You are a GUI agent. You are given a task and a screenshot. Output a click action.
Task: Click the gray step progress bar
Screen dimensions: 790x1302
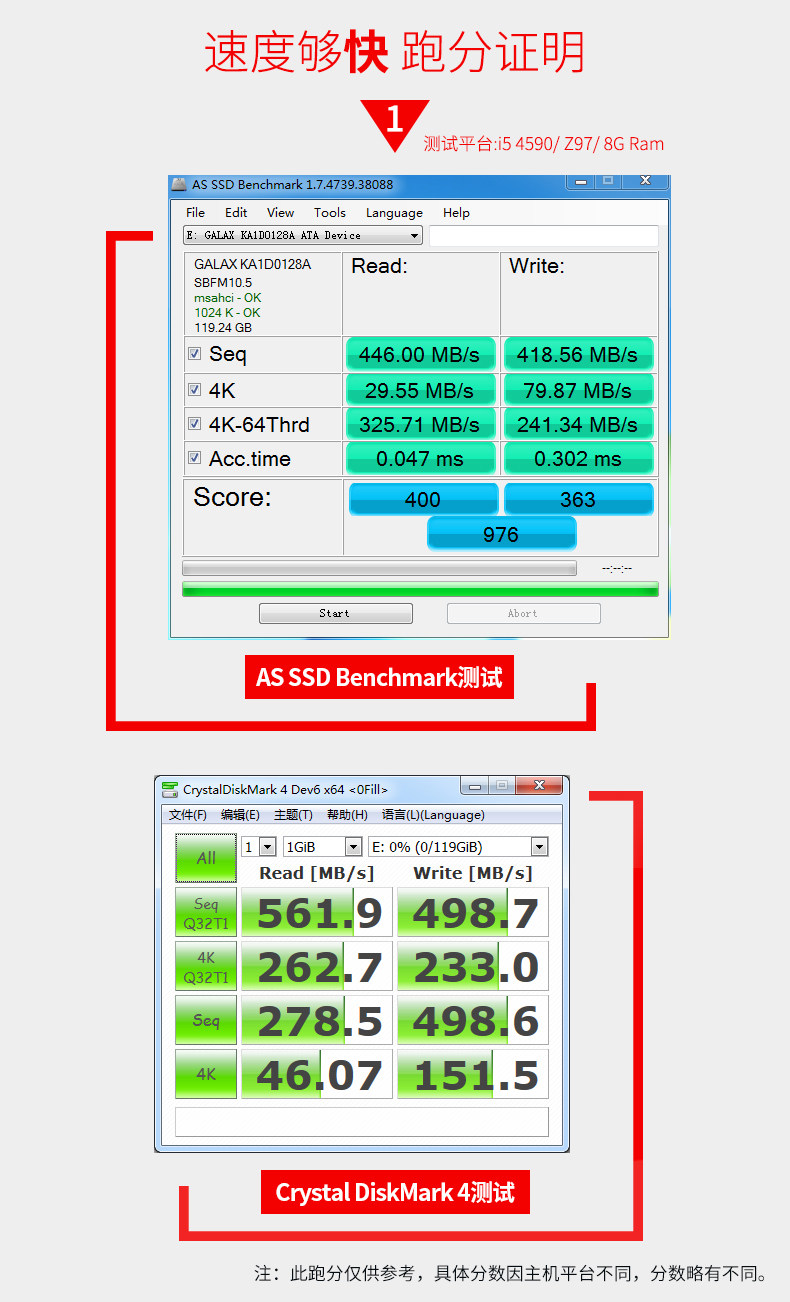tap(379, 568)
